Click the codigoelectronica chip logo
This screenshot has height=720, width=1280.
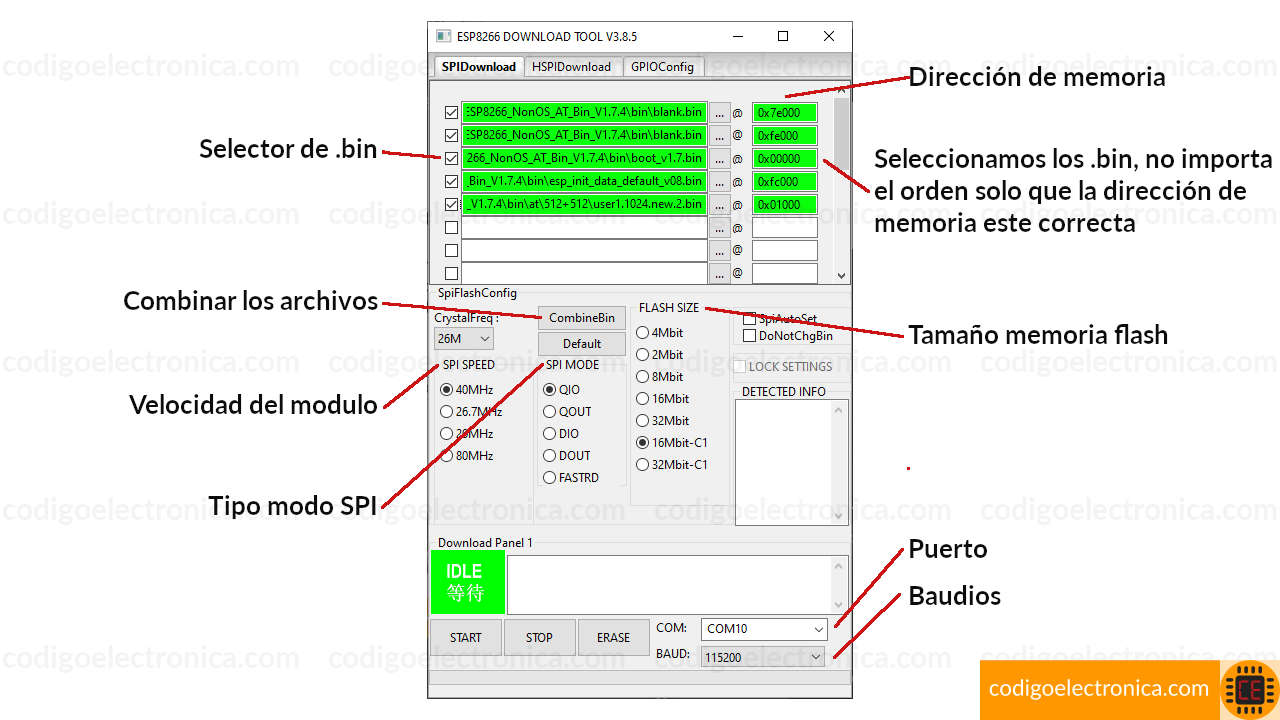coord(1250,690)
